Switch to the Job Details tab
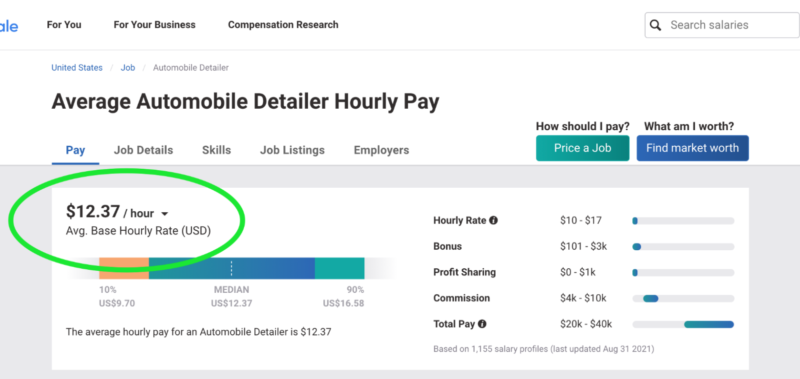The image size is (800, 379). point(143,150)
